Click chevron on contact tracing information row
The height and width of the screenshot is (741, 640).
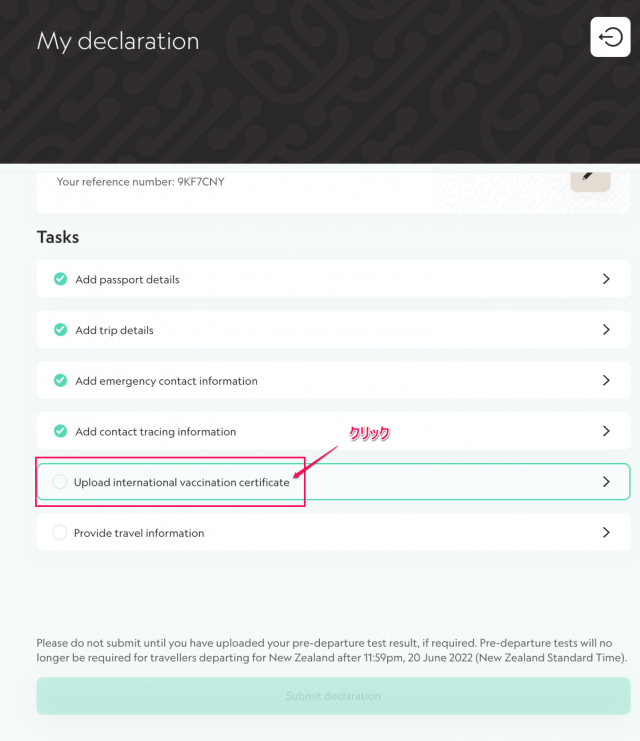(606, 431)
